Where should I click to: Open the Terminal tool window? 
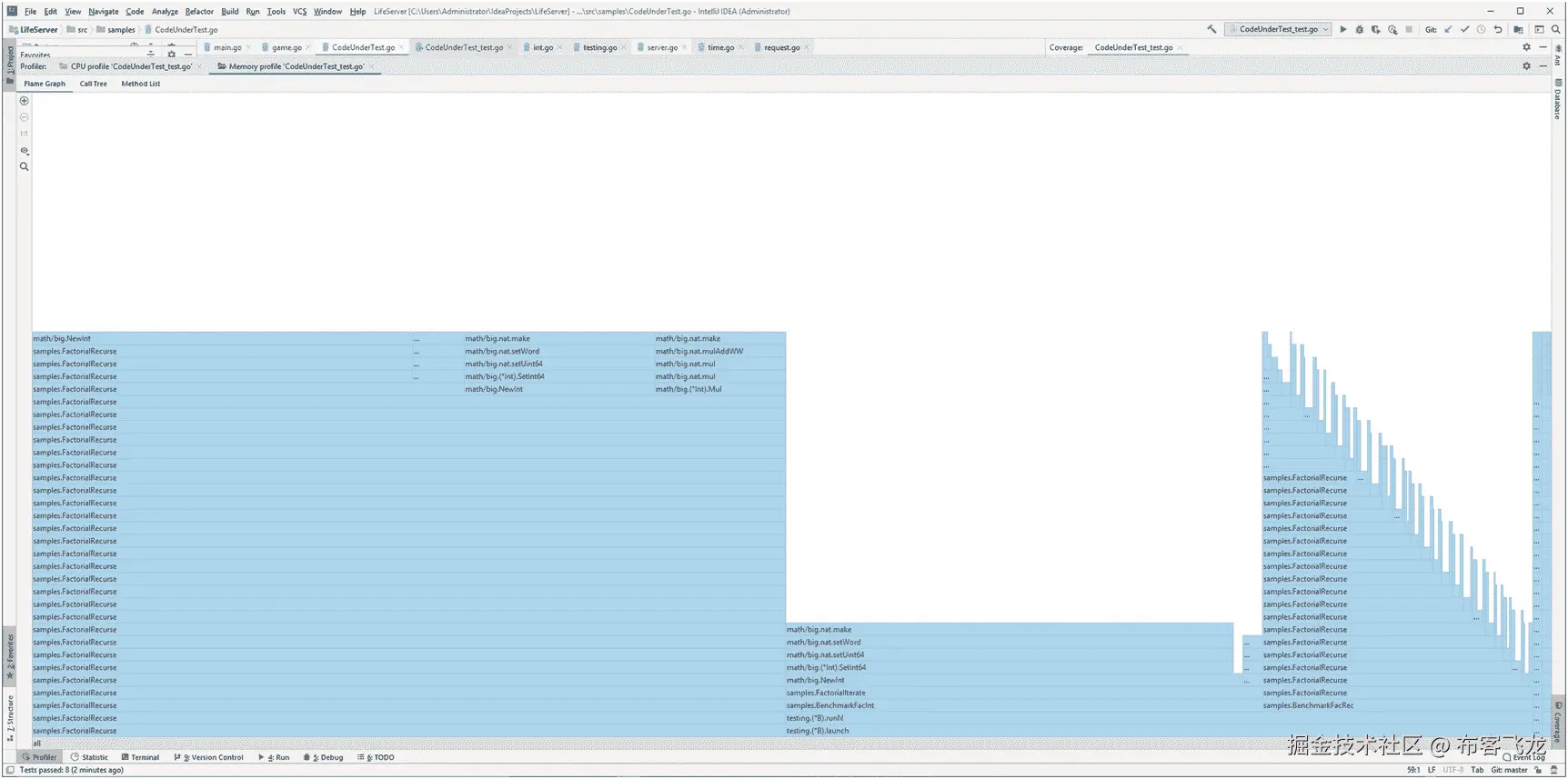coord(140,757)
